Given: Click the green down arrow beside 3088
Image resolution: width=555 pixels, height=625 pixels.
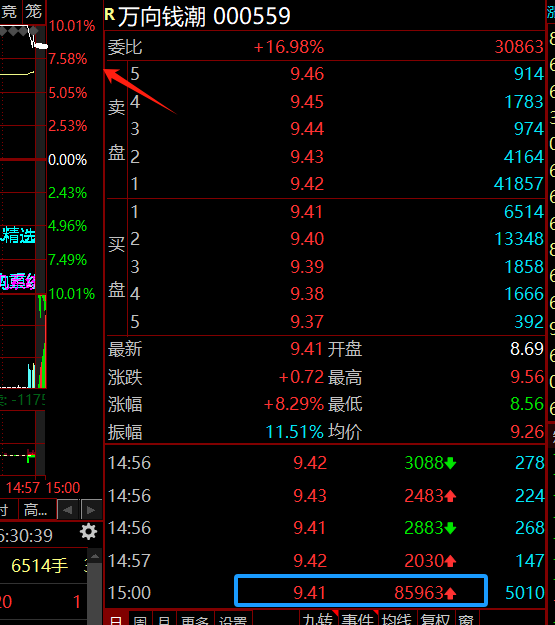Looking at the screenshot, I should point(451,463).
